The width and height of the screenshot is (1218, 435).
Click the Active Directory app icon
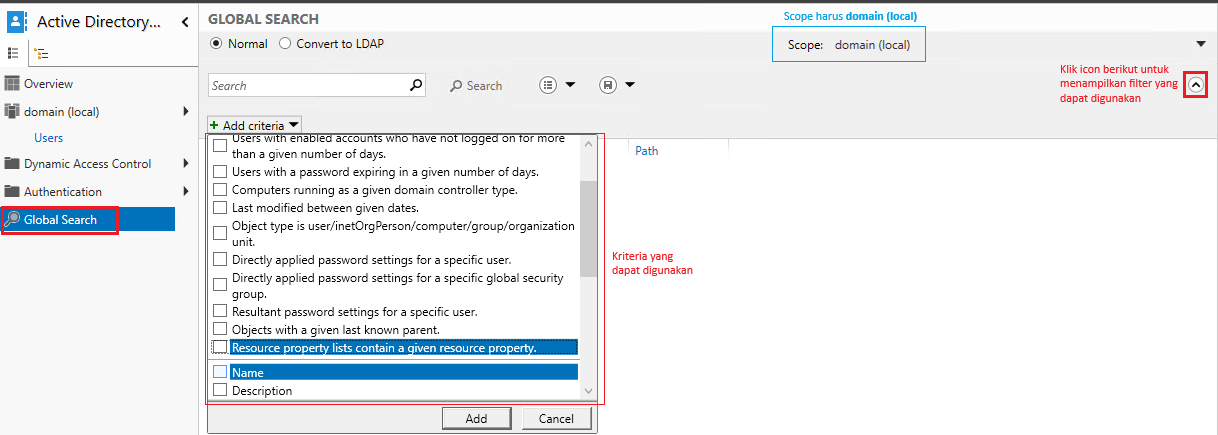coord(16,22)
